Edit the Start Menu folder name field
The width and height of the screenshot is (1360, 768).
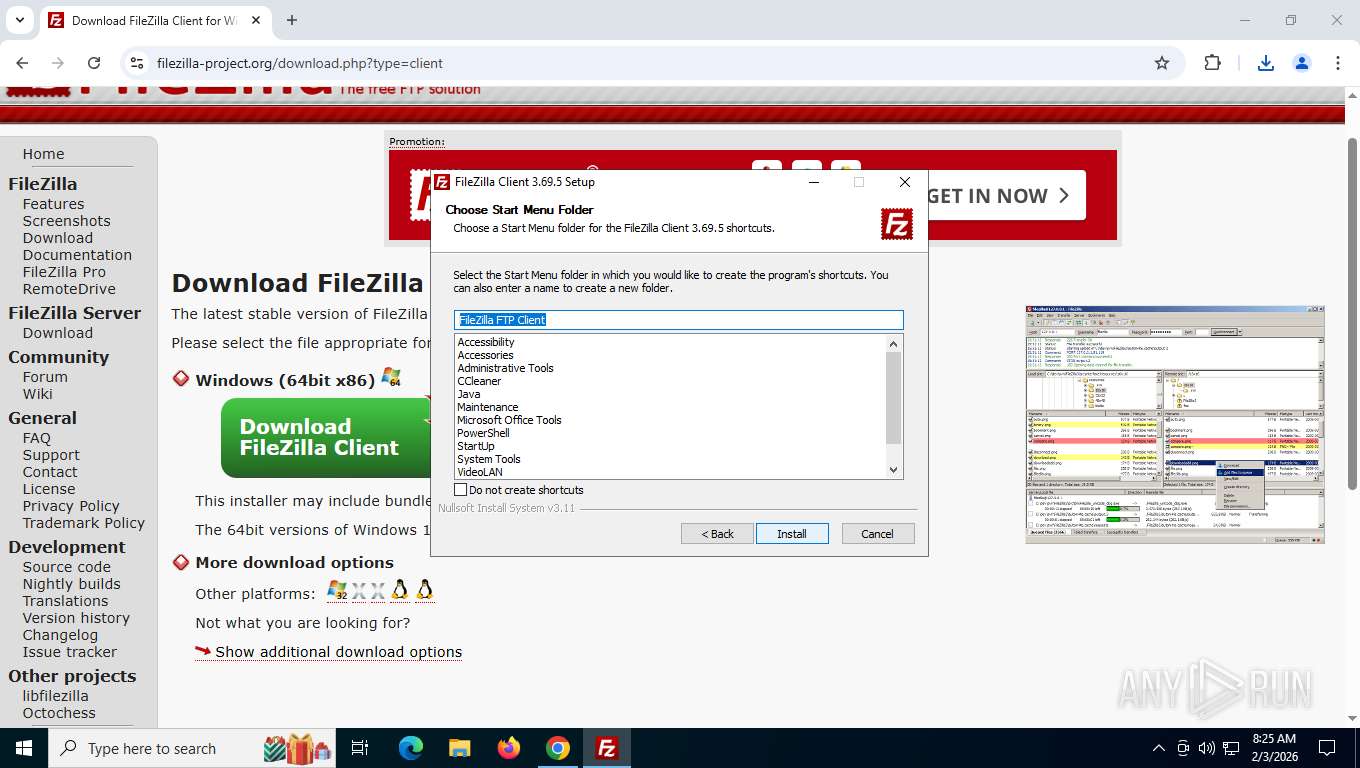coord(678,320)
